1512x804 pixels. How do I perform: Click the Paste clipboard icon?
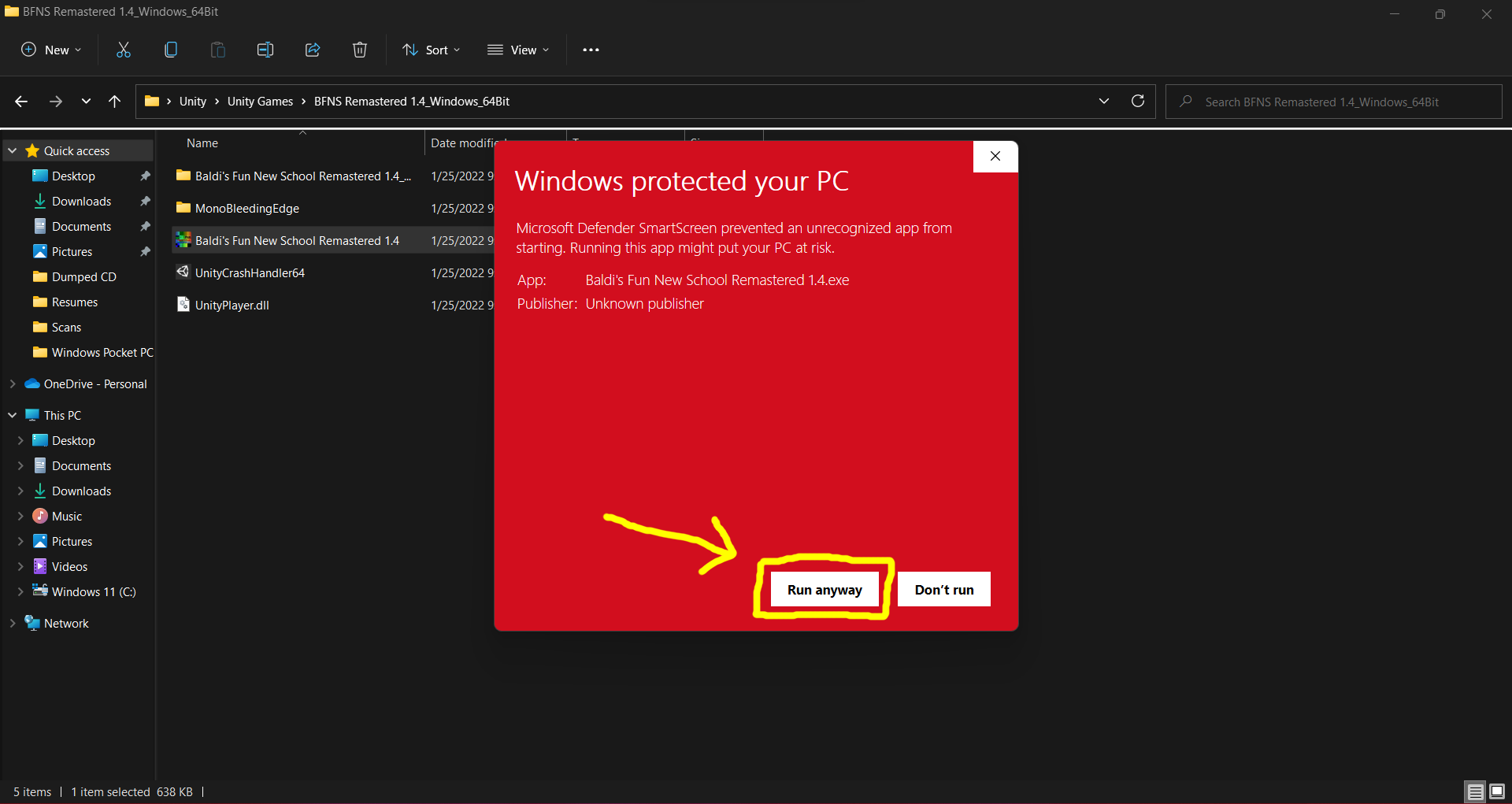[x=218, y=50]
